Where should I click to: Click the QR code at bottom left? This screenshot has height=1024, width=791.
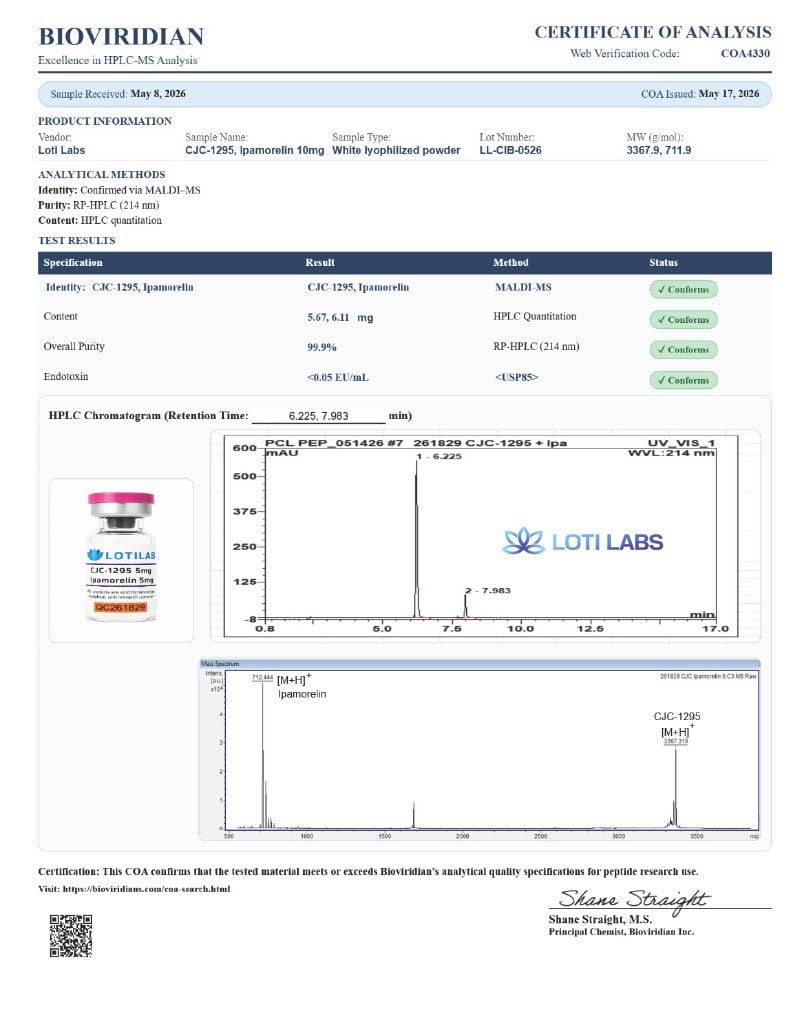coord(71,936)
